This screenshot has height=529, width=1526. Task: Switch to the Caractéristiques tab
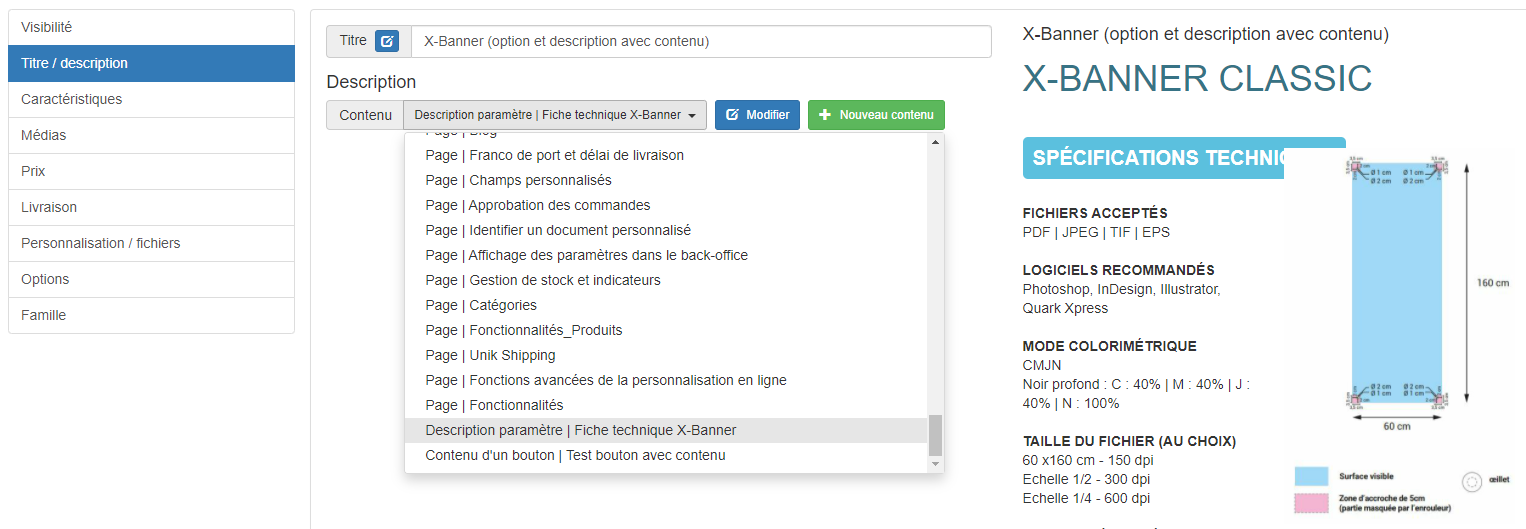[151, 99]
